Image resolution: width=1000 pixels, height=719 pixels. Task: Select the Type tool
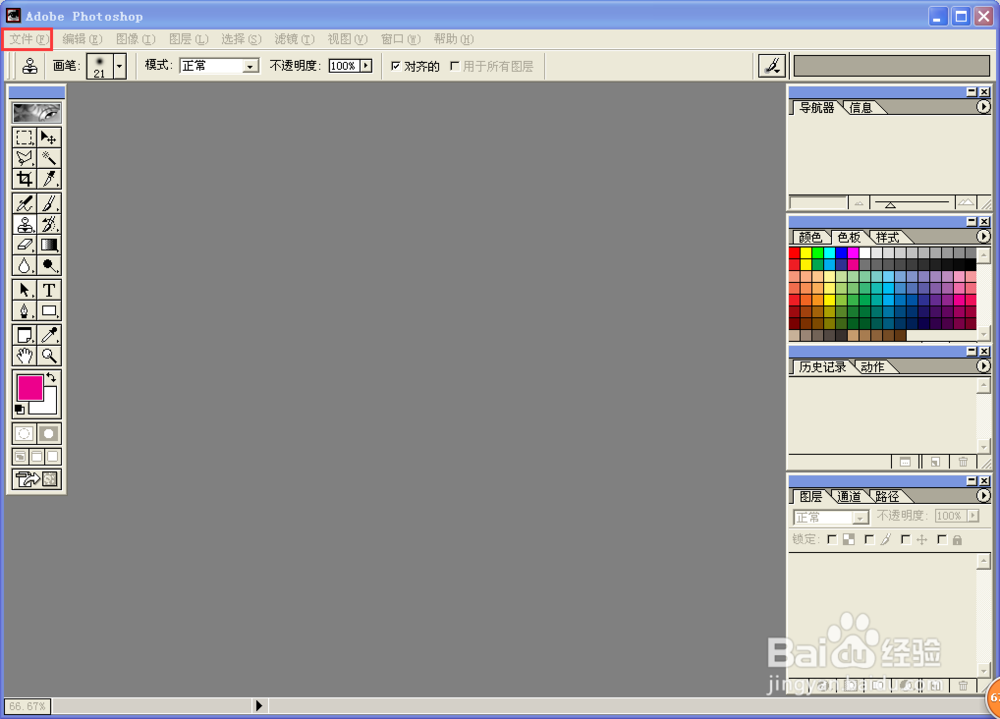tap(48, 290)
